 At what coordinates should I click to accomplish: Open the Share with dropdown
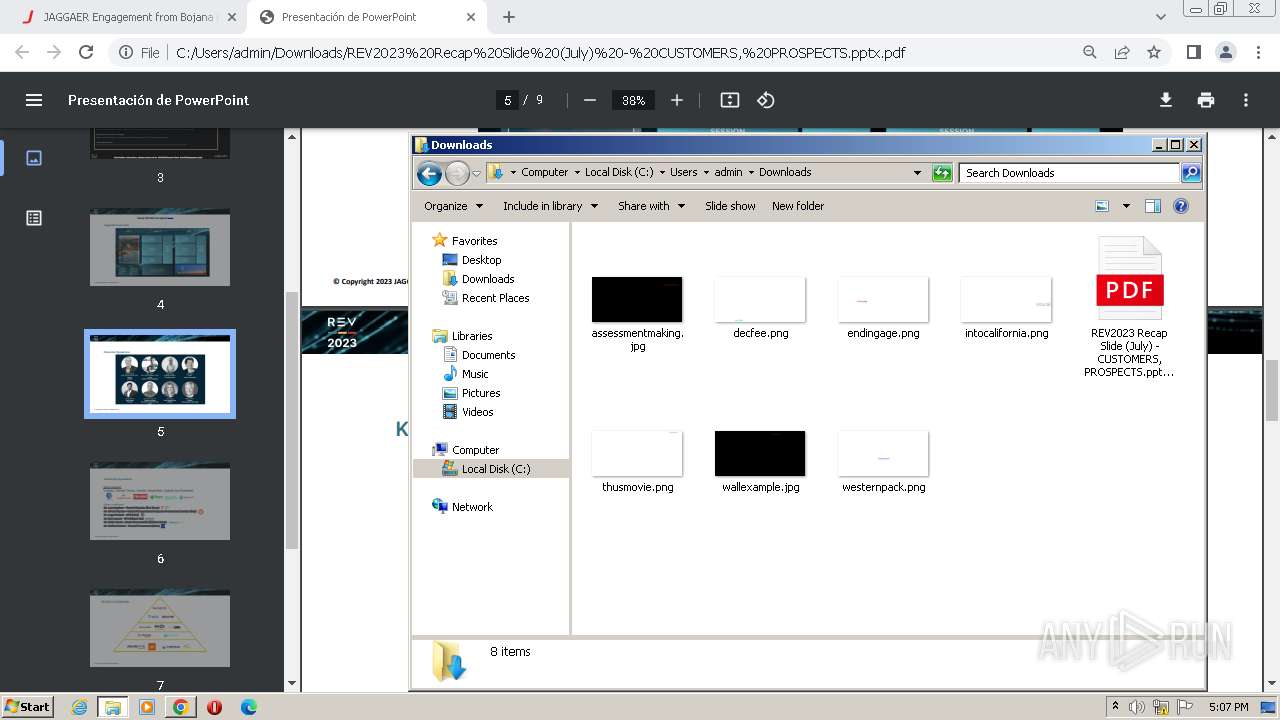tap(651, 206)
